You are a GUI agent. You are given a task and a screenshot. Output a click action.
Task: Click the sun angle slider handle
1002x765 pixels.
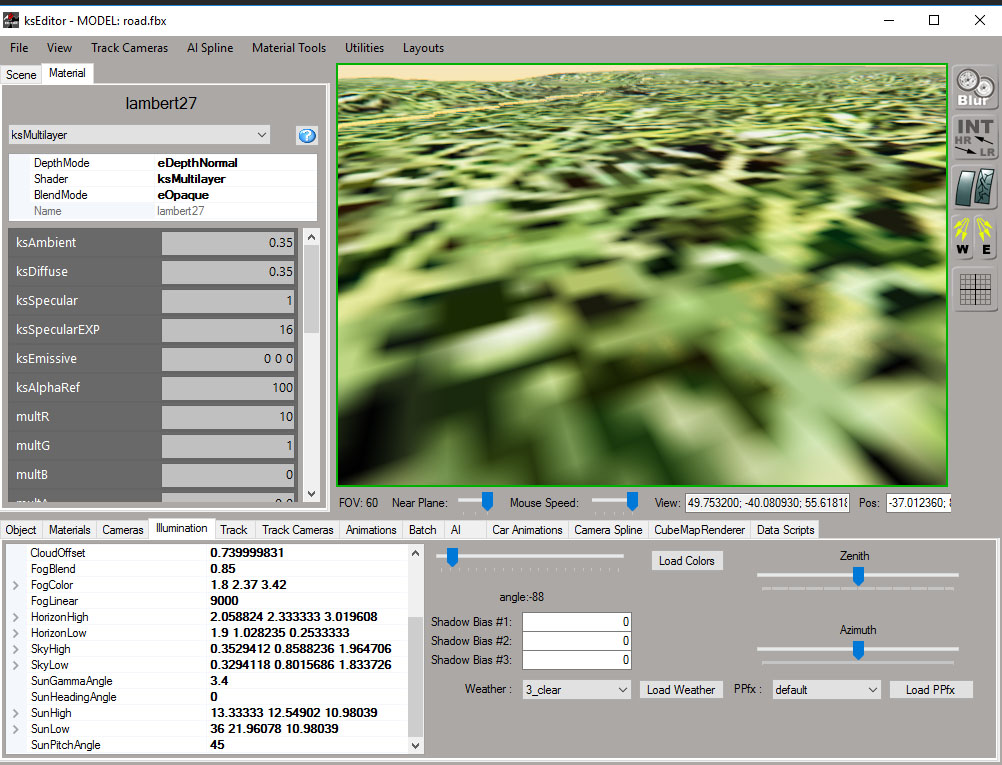click(x=452, y=557)
